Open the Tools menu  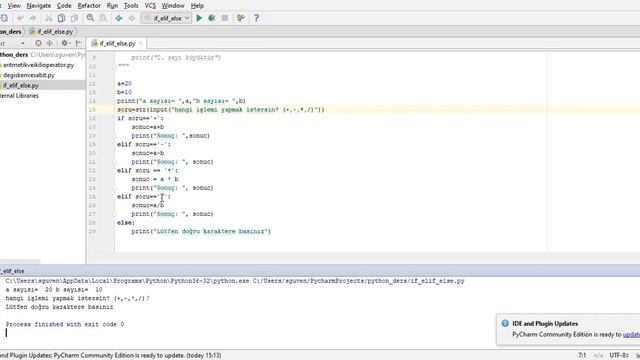131,6
